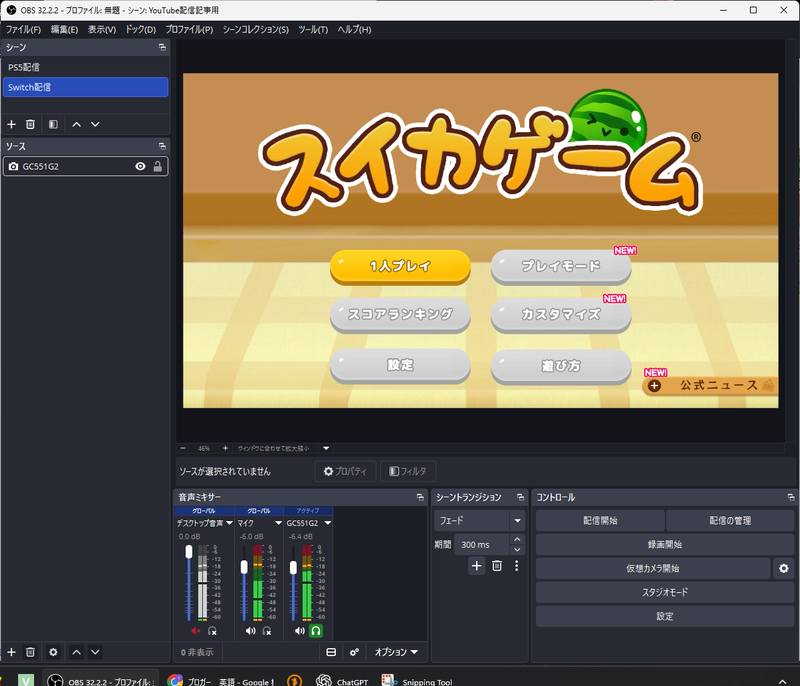The height and width of the screenshot is (686, 800).
Task: Remove the scene transition with the trash icon
Action: tap(497, 566)
